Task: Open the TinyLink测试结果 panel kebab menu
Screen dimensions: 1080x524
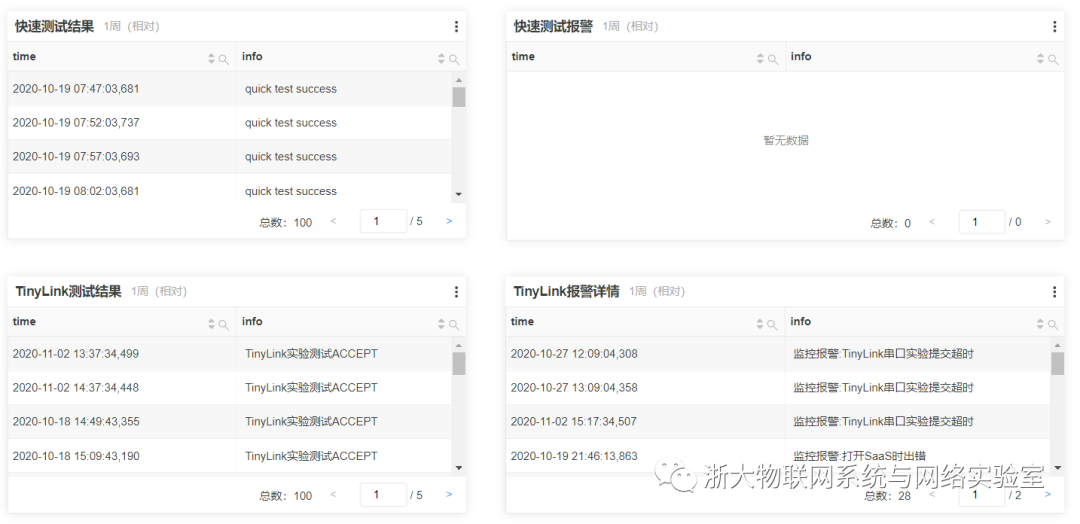Action: 456,292
